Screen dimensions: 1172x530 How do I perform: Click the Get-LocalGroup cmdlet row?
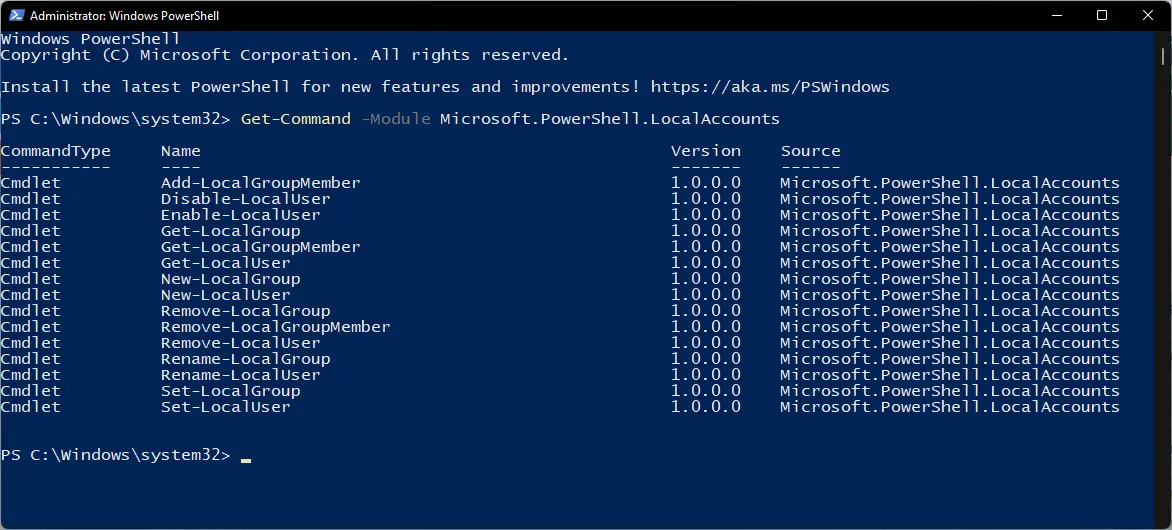(560, 231)
